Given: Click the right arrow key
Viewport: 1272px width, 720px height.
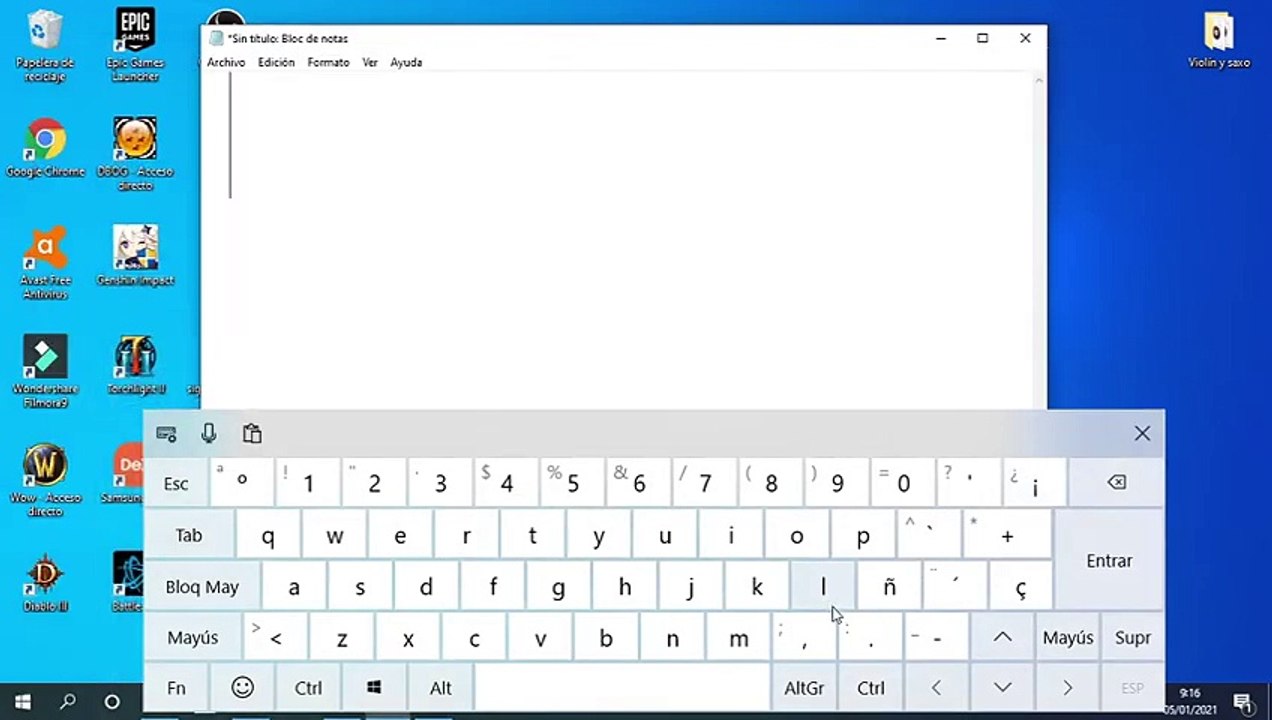Looking at the screenshot, I should click(x=1067, y=688).
